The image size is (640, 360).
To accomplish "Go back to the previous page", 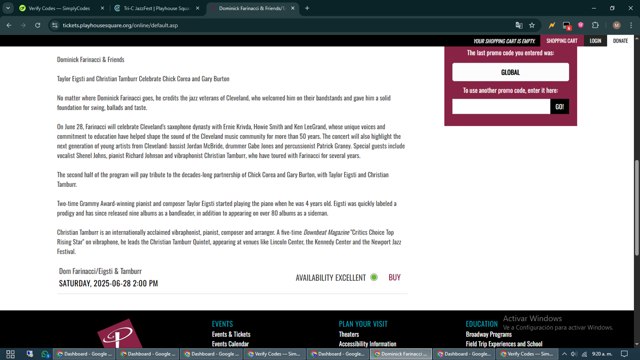I will tap(9, 25).
